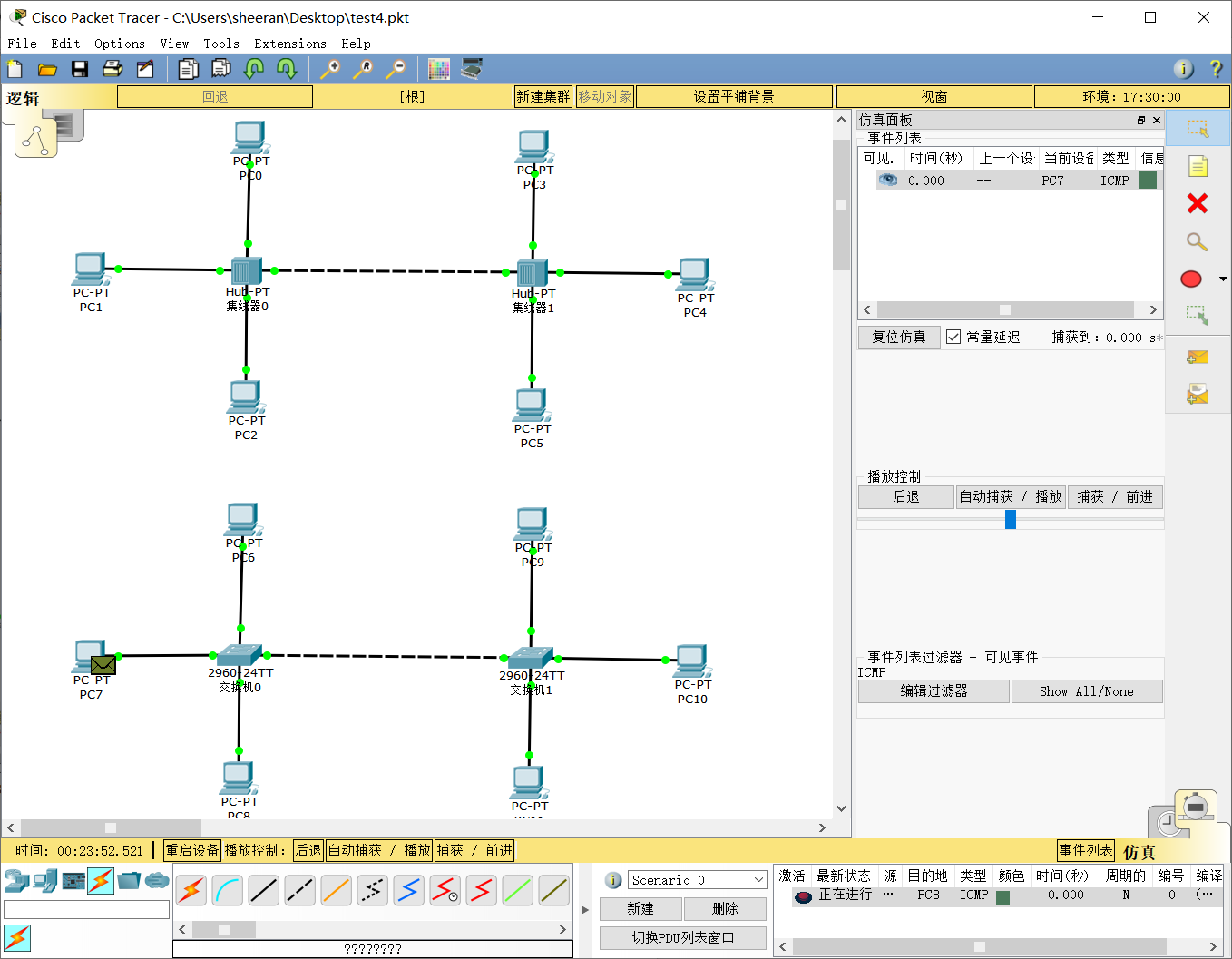Open the View menu
The image size is (1232, 959).
174,44
